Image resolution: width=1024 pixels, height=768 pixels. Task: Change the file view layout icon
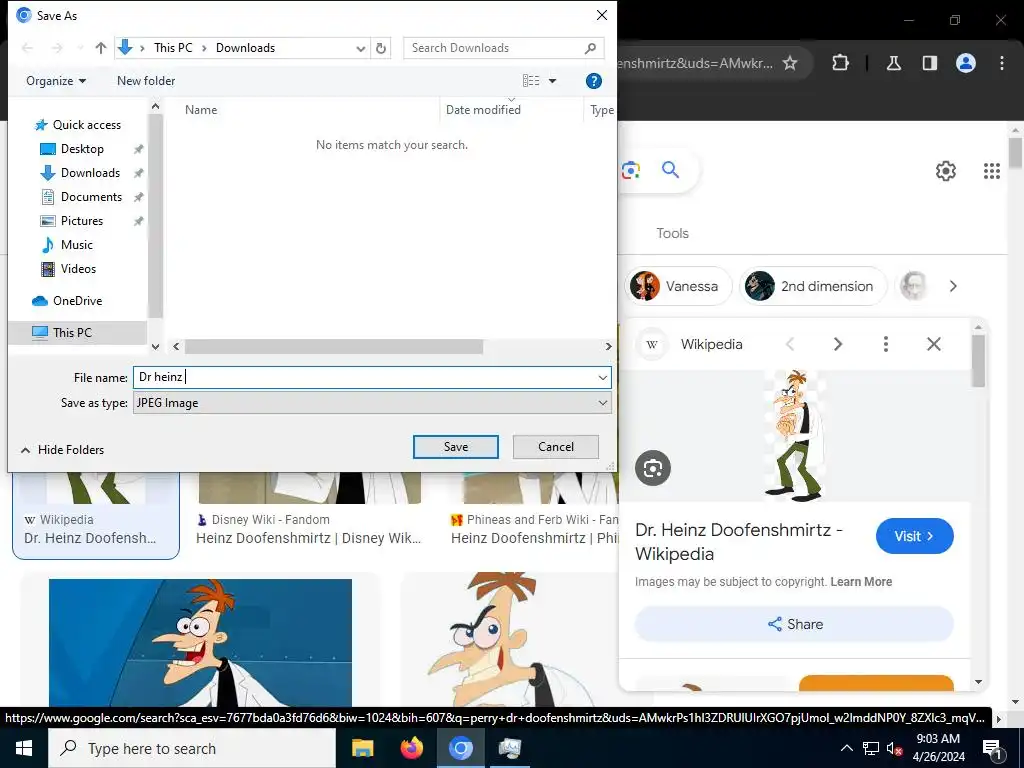[531, 81]
